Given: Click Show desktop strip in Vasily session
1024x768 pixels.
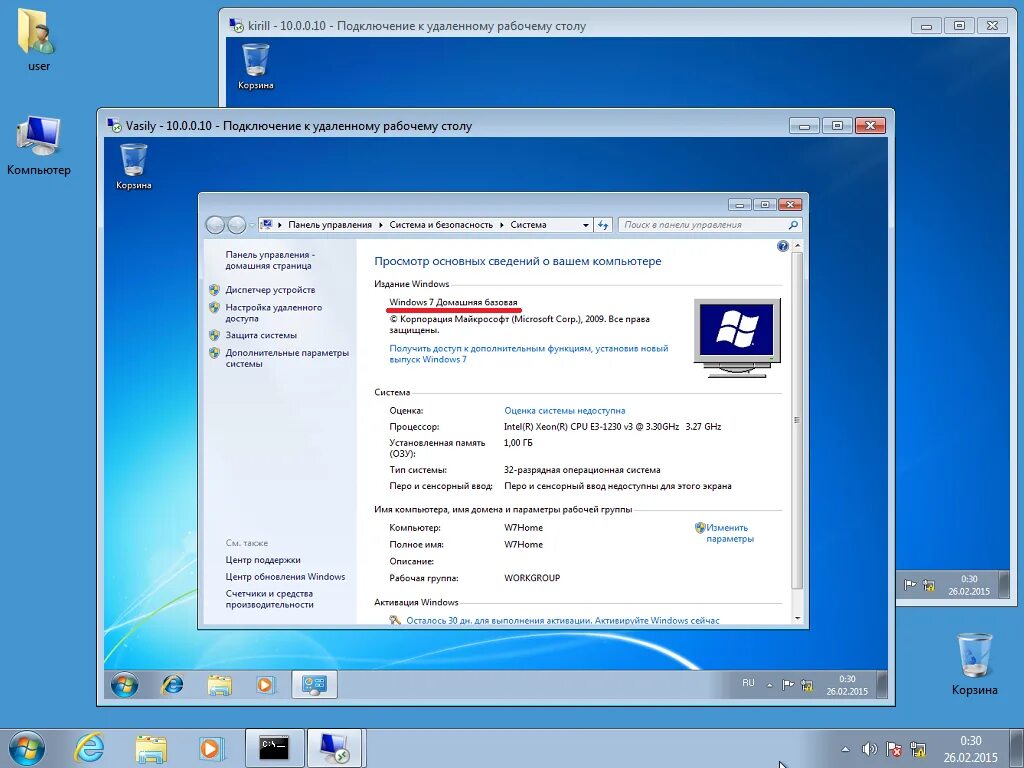Looking at the screenshot, I should (882, 685).
